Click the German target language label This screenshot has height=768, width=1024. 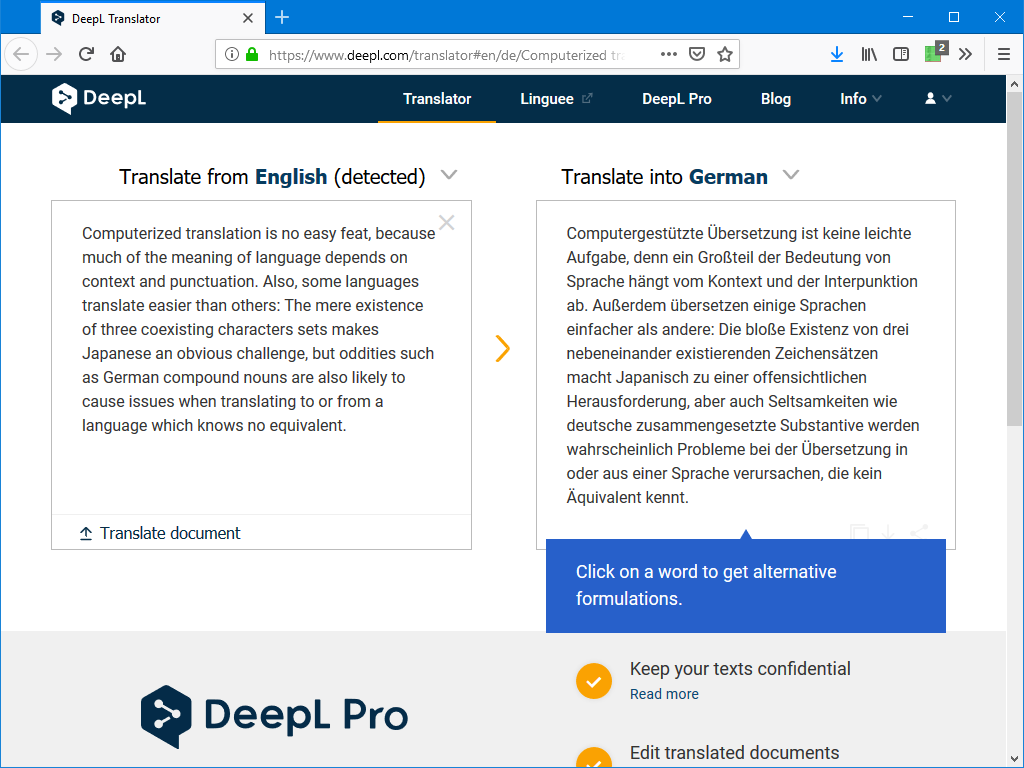tap(728, 177)
